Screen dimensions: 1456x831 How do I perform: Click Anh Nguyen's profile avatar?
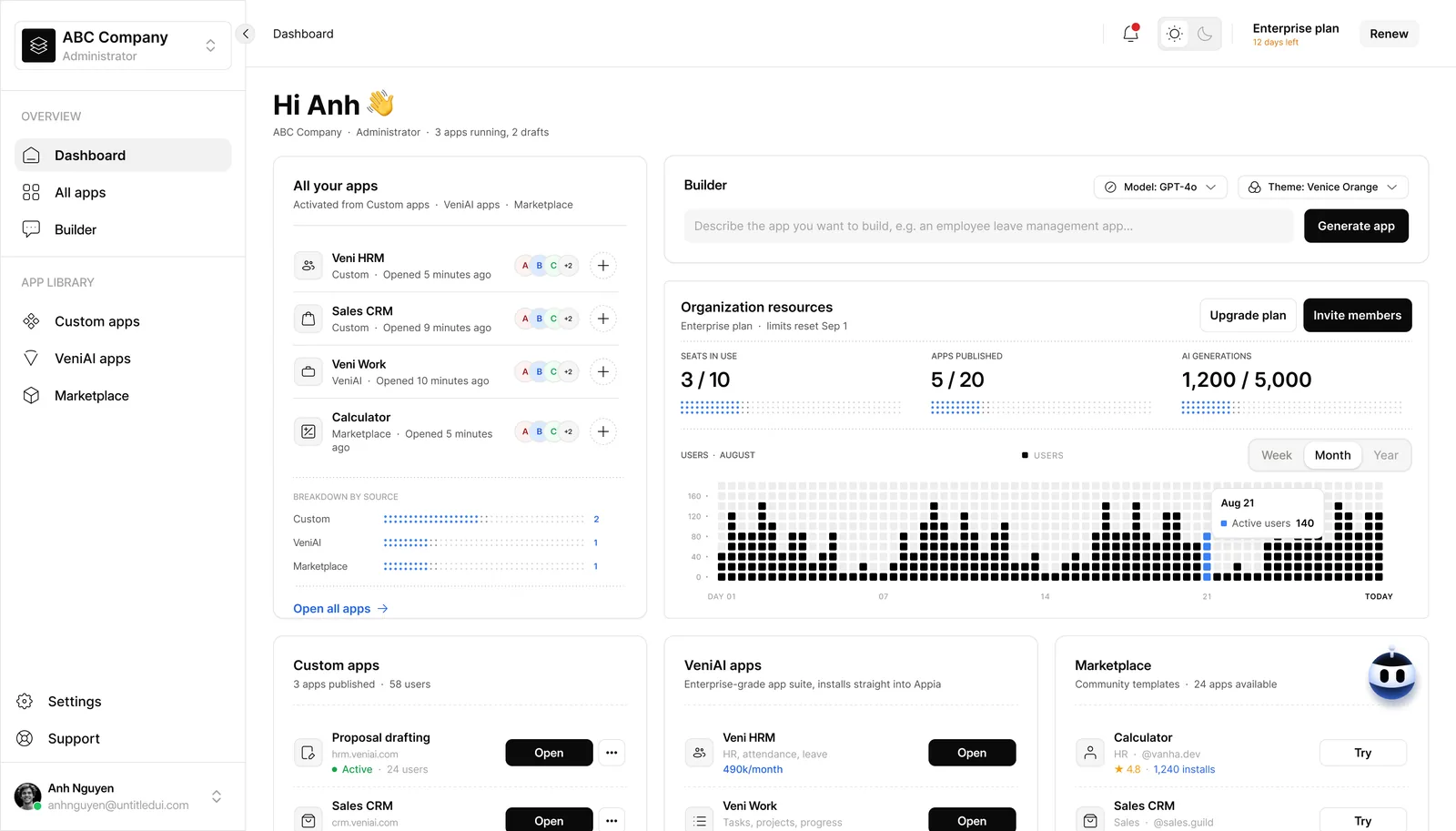pos(27,796)
